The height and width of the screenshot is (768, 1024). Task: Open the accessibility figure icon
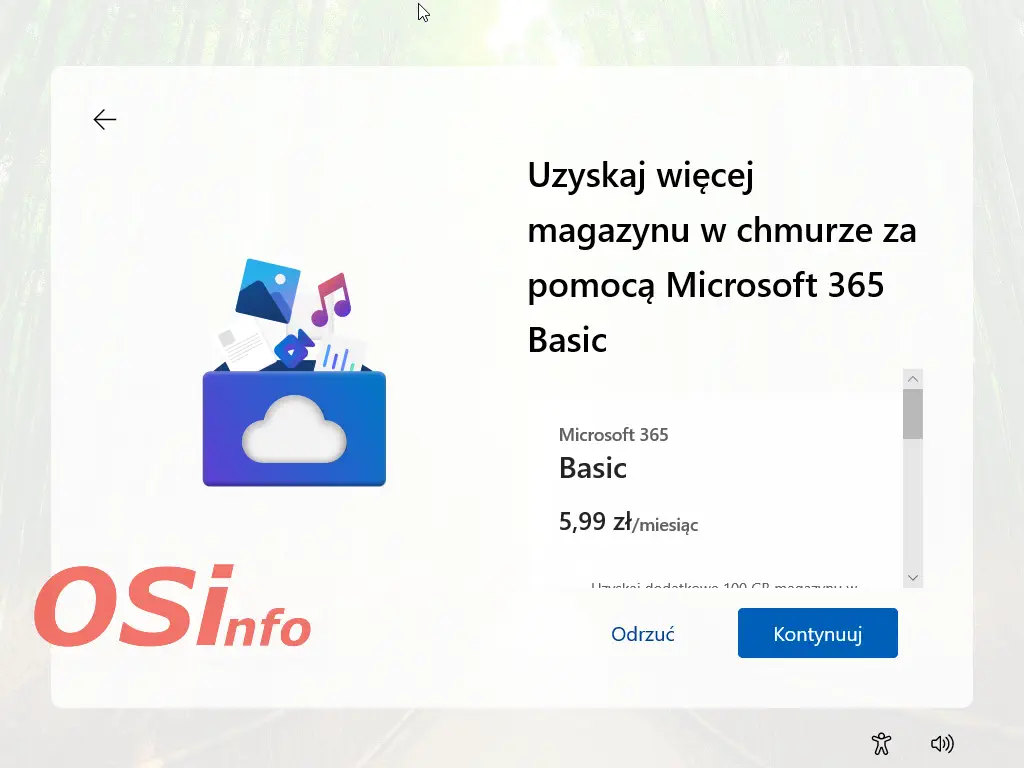click(881, 743)
